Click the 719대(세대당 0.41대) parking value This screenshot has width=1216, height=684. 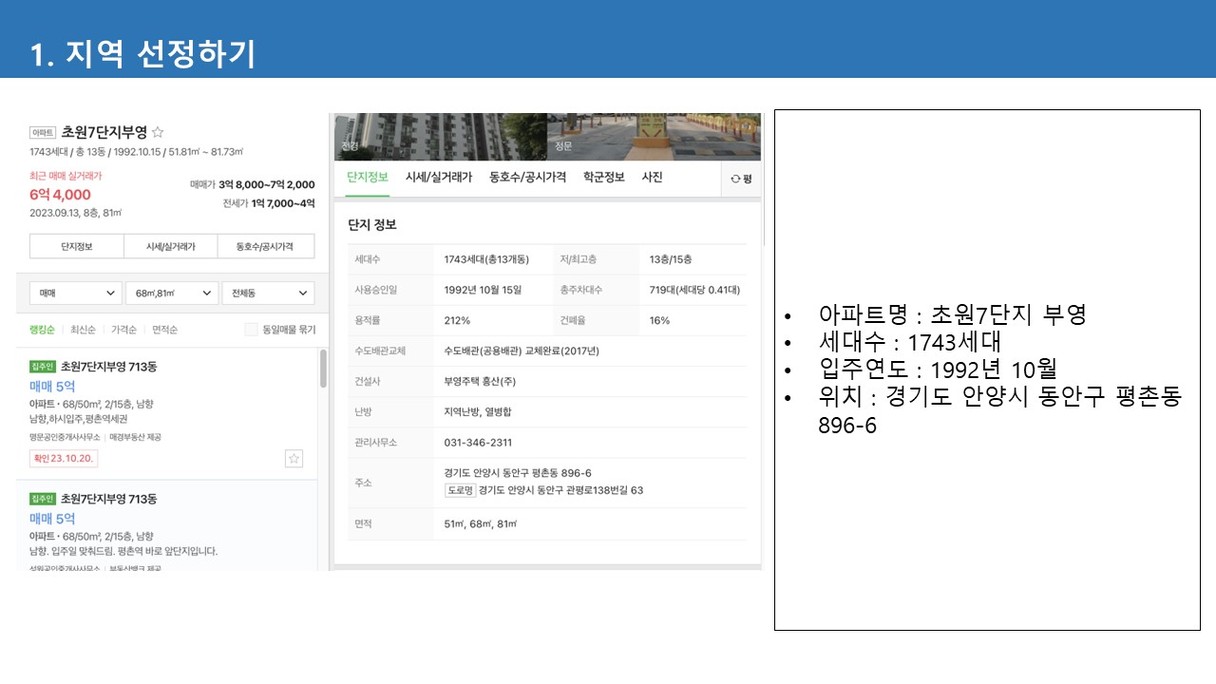tap(694, 290)
